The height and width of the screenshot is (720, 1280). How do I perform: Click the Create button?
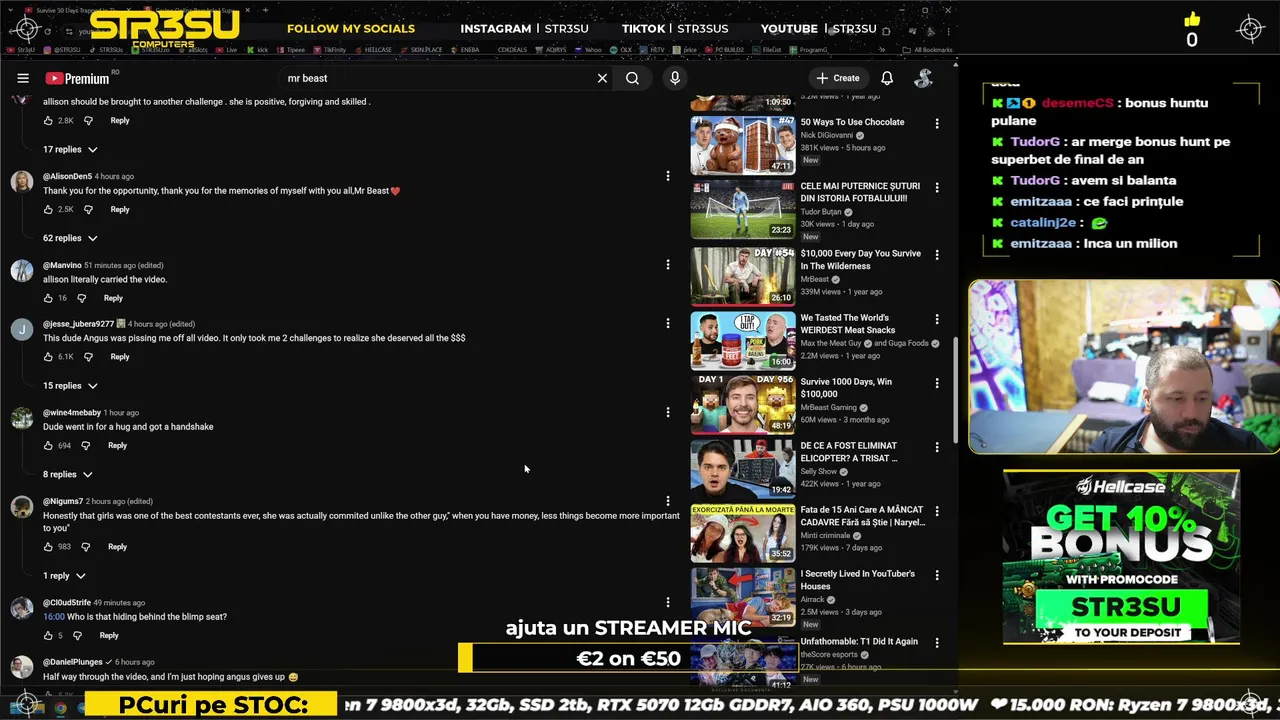(838, 78)
